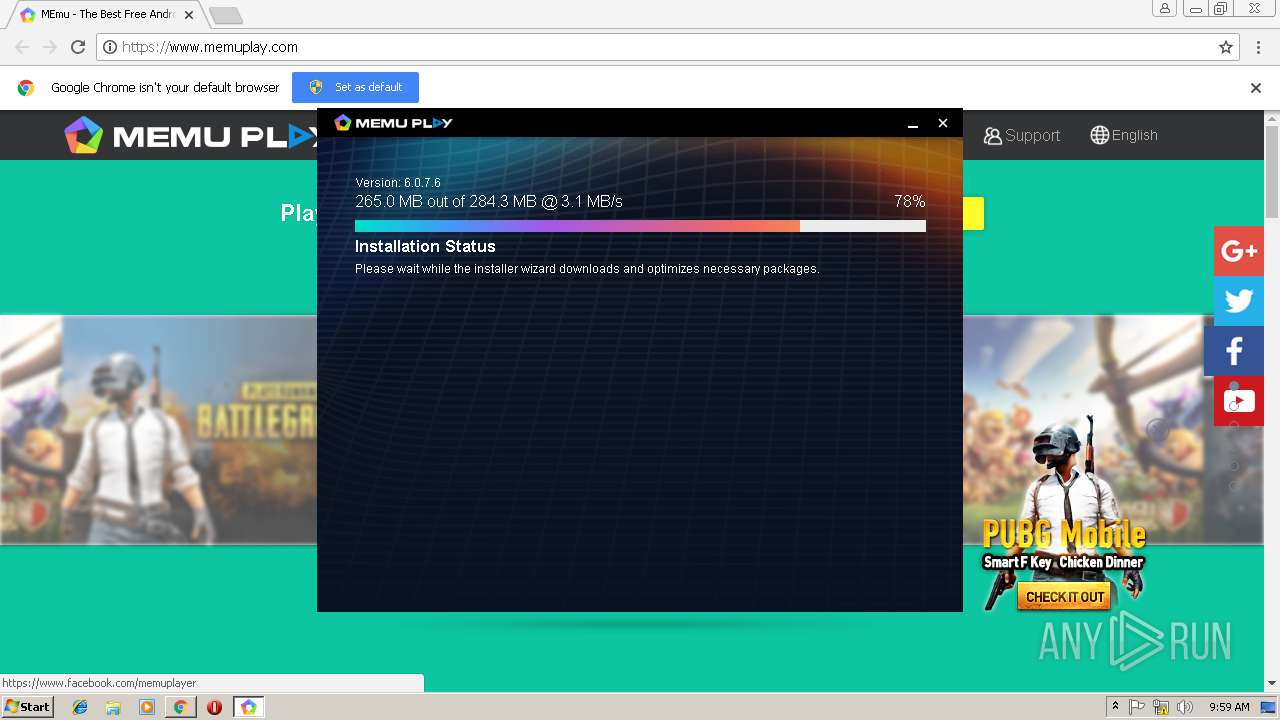
Task: Click the browser forward arrow
Action: pyautogui.click(x=50, y=47)
